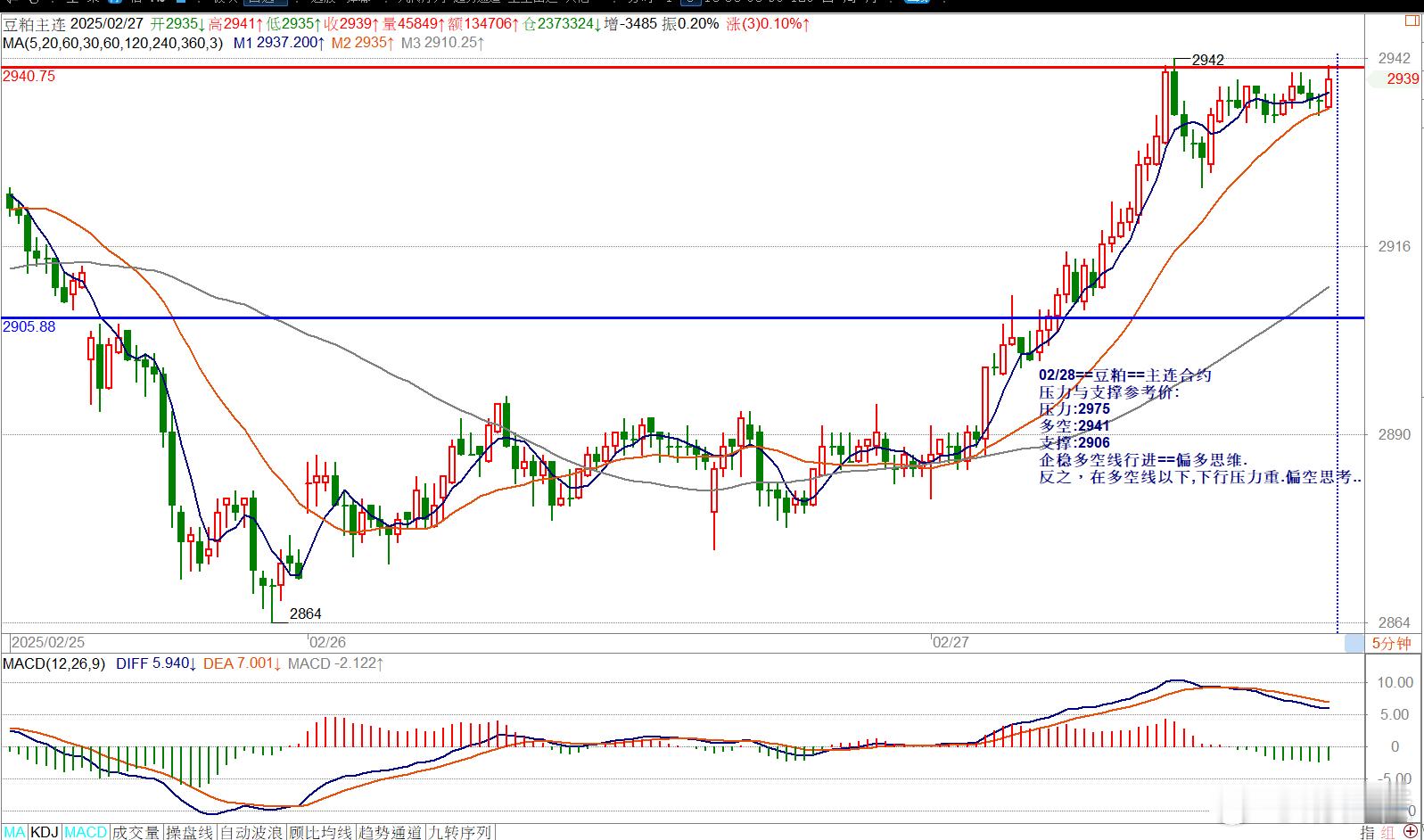Click the light blue box beside 5分钟

pyautogui.click(x=1354, y=643)
